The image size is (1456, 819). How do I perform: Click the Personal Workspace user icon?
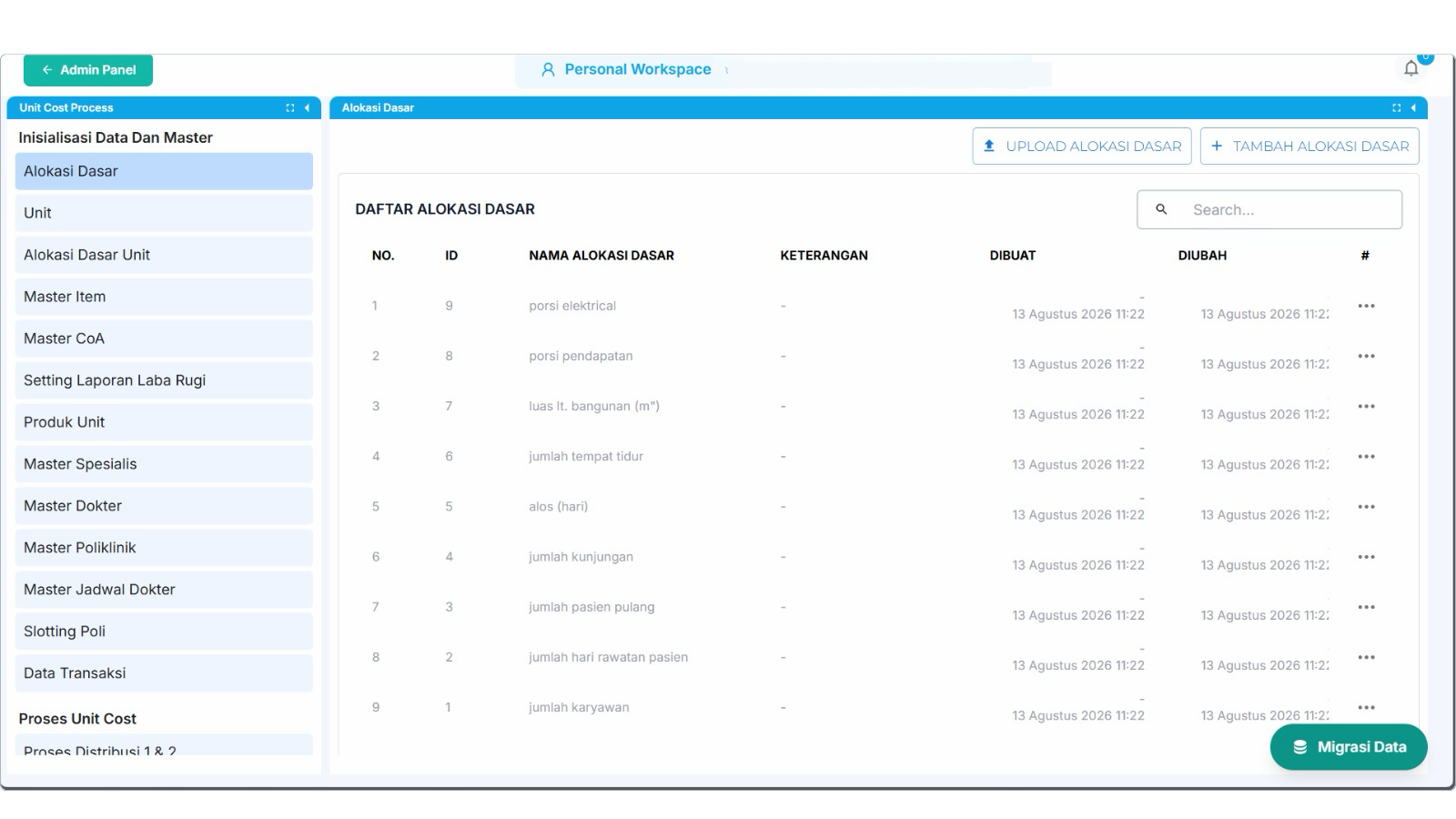click(548, 69)
